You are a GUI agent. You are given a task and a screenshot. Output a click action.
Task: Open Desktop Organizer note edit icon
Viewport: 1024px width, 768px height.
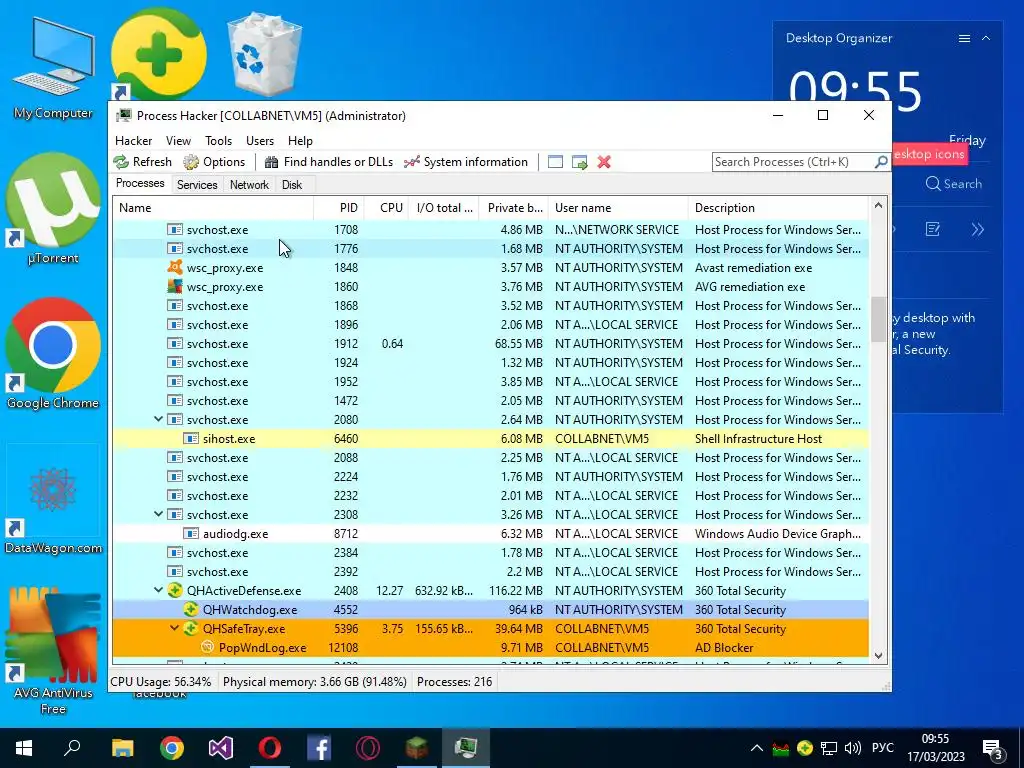(x=933, y=229)
